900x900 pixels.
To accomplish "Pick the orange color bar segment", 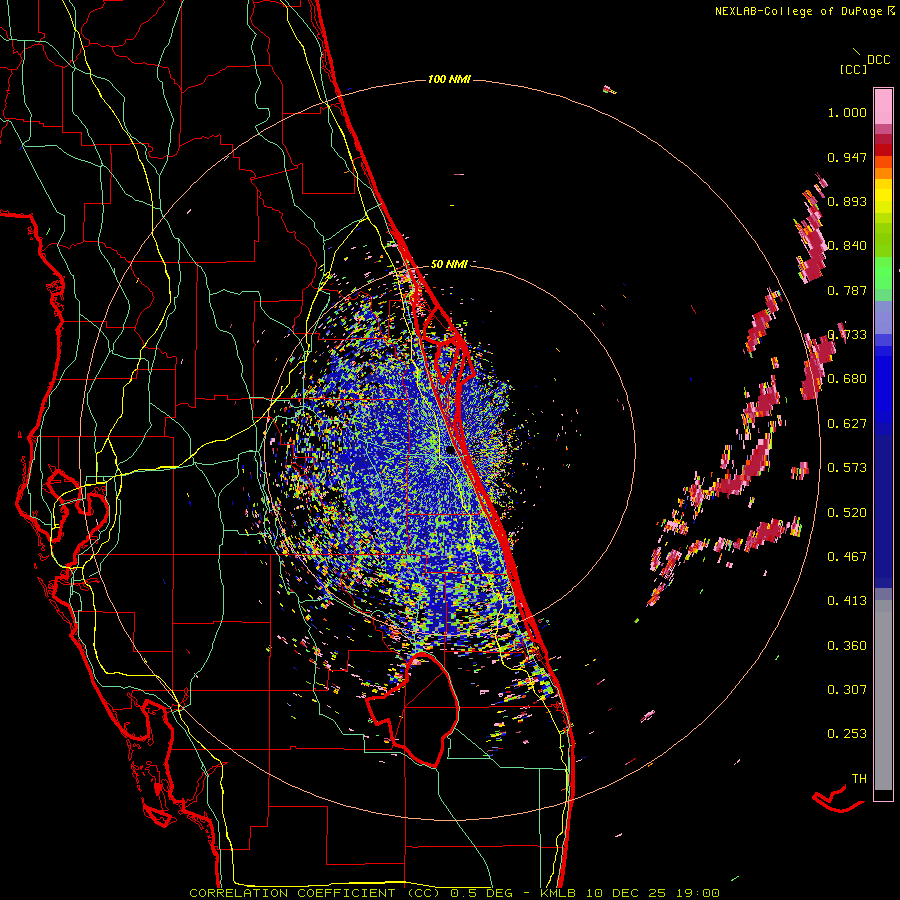I will pyautogui.click(x=883, y=173).
